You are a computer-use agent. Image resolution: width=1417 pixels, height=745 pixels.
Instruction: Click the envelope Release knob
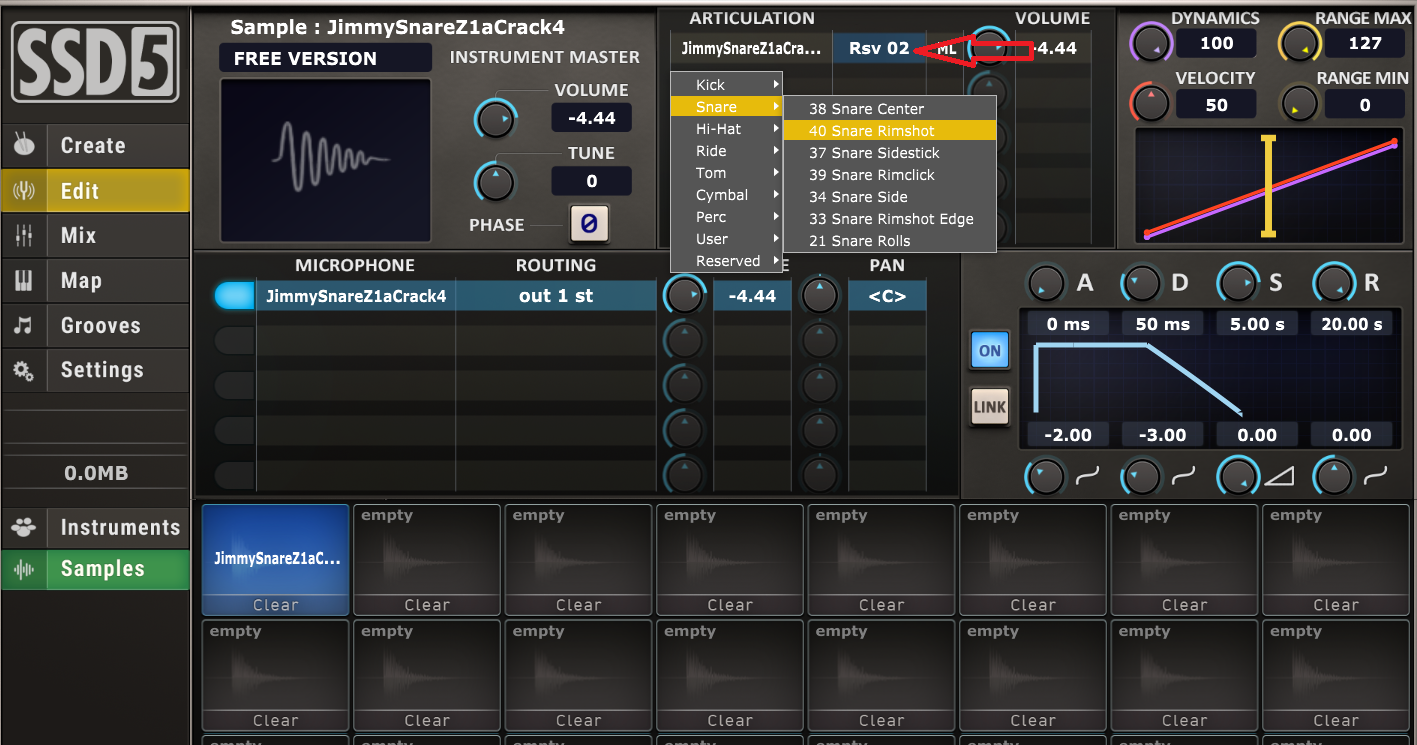(1333, 284)
